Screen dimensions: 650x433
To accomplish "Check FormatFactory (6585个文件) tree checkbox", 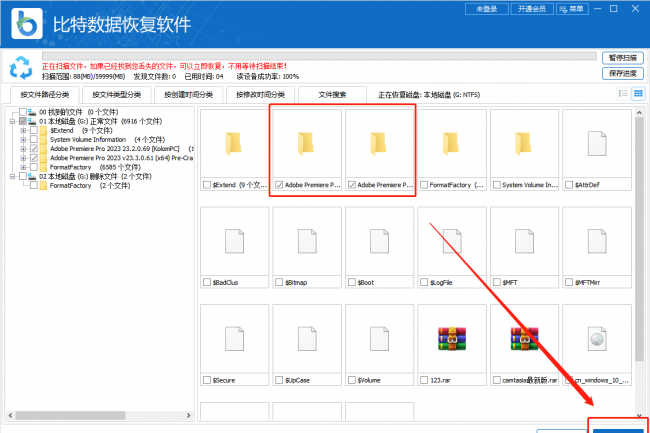I will coord(34,167).
